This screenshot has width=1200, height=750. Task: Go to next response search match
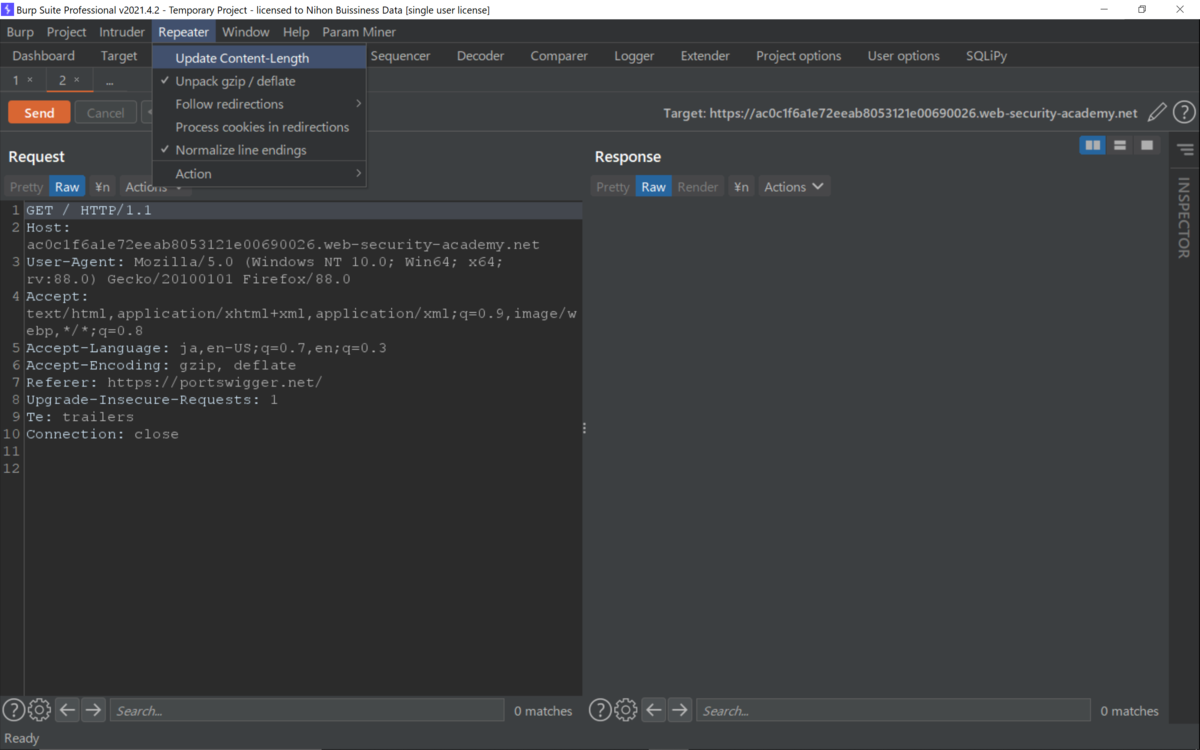tap(679, 710)
